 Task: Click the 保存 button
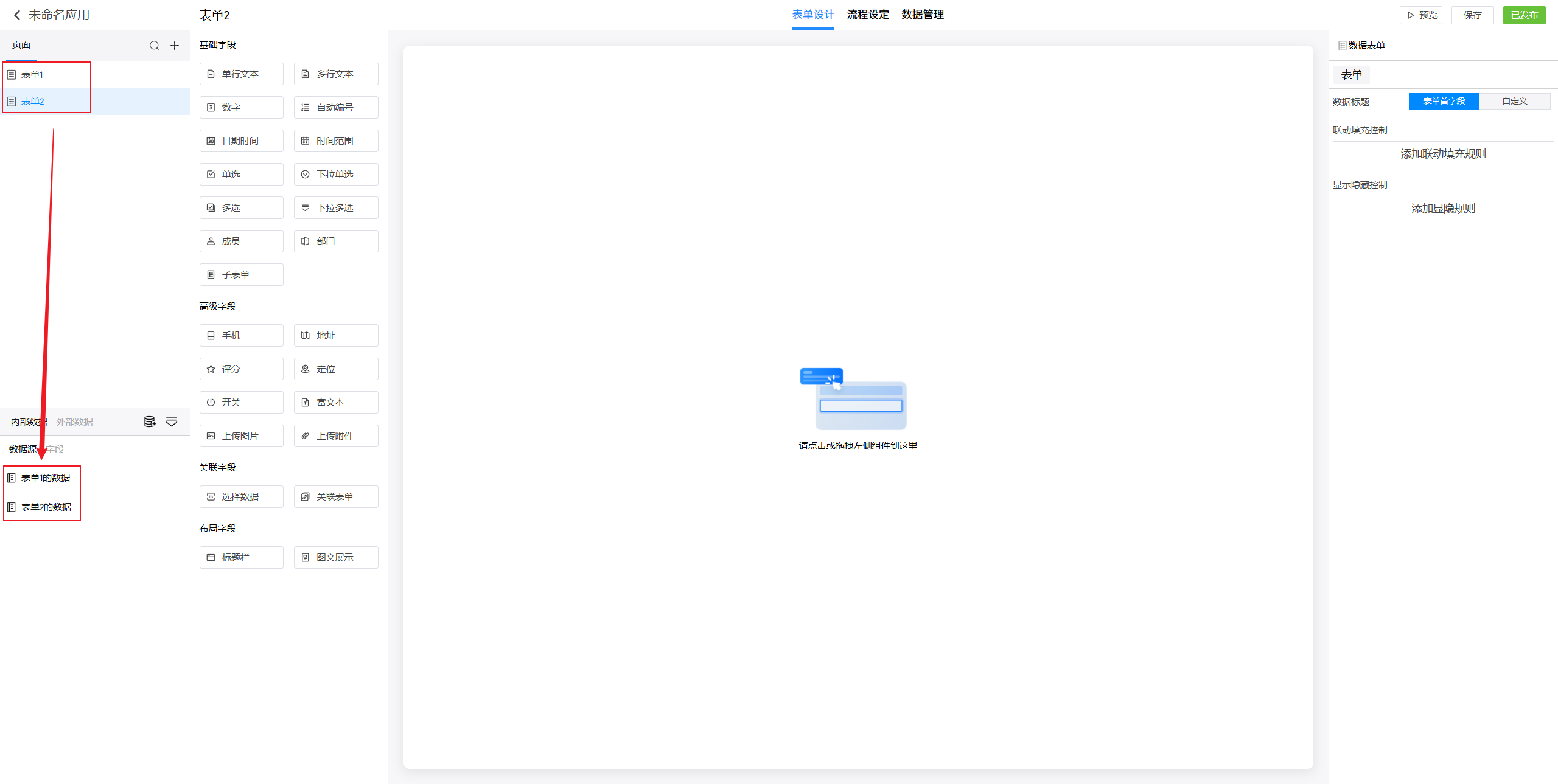1472,15
